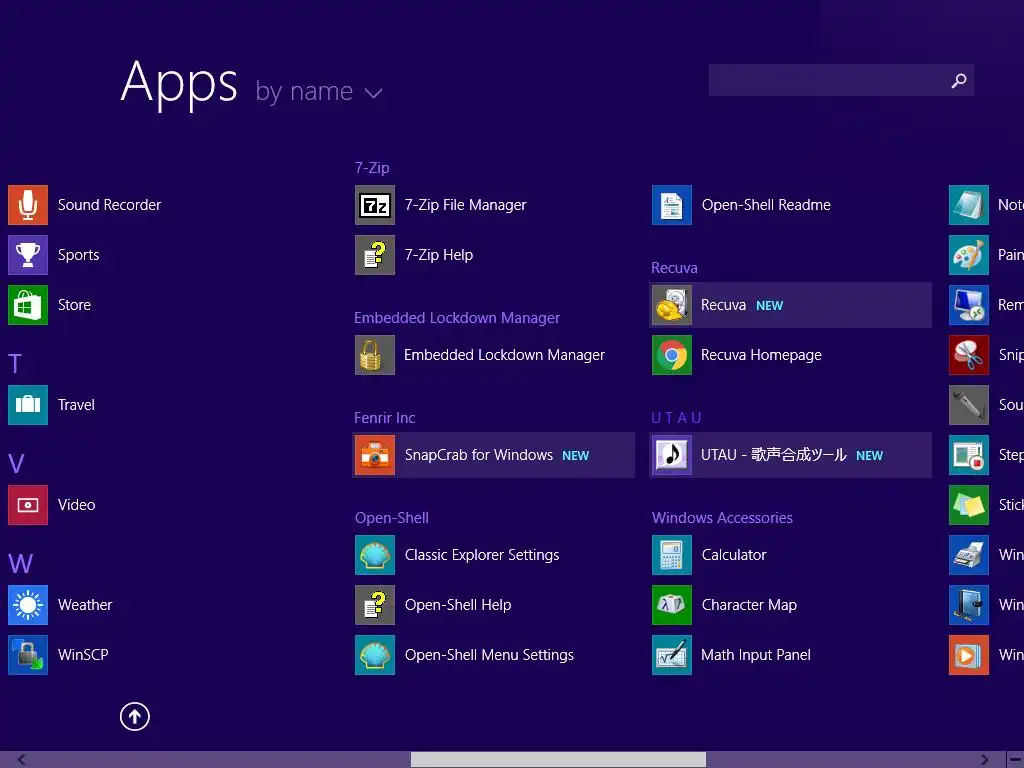Open the Travel suitcase icon
Image resolution: width=1024 pixels, height=768 pixels.
27,405
